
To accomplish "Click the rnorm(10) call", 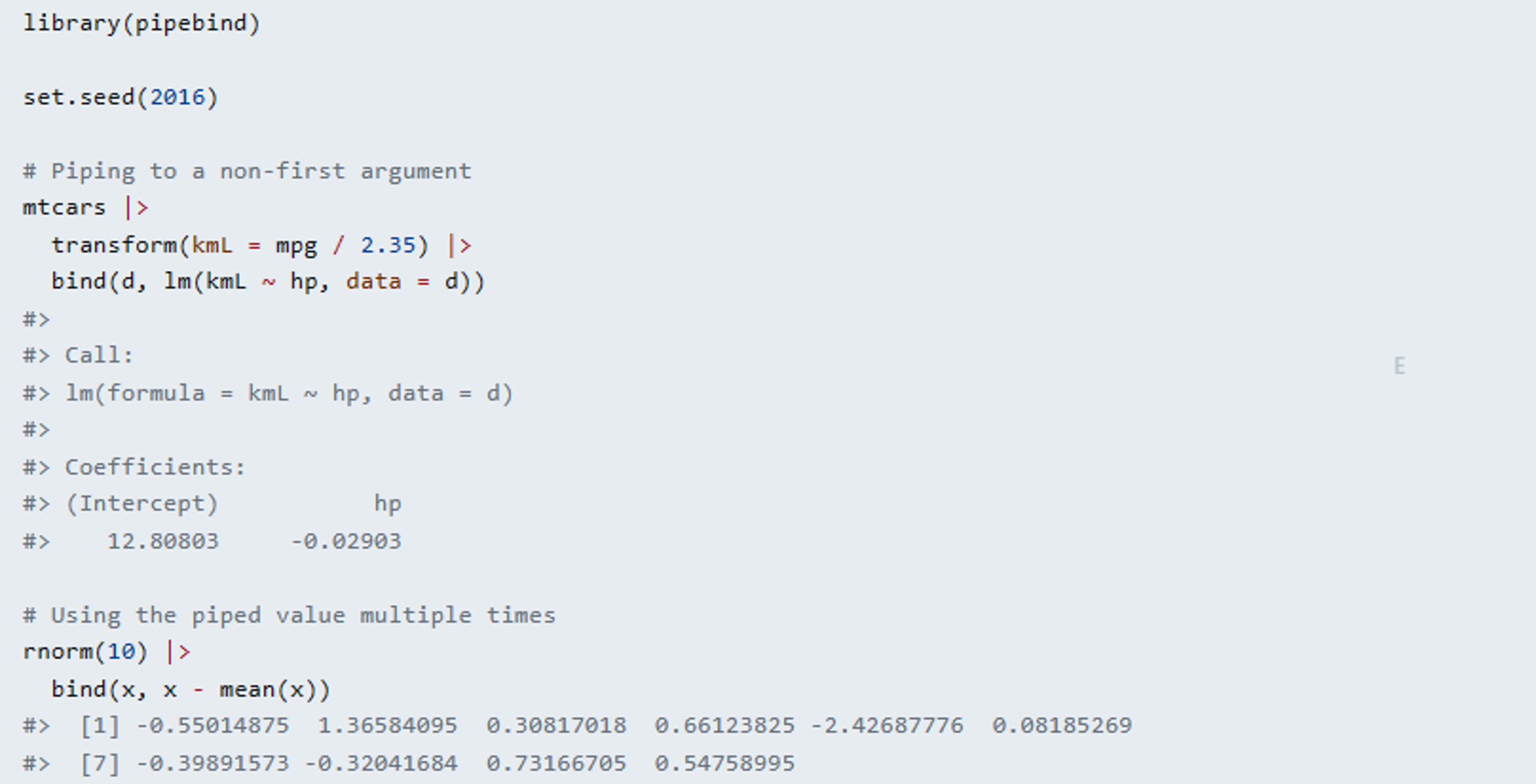I will (85, 652).
